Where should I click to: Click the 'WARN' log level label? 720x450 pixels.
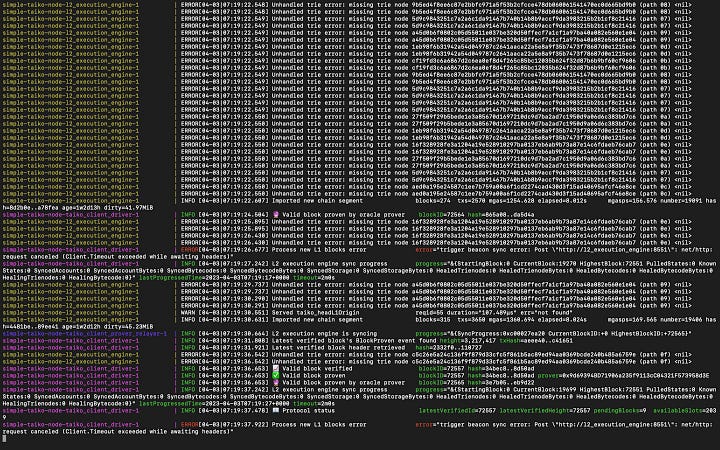[188, 313]
